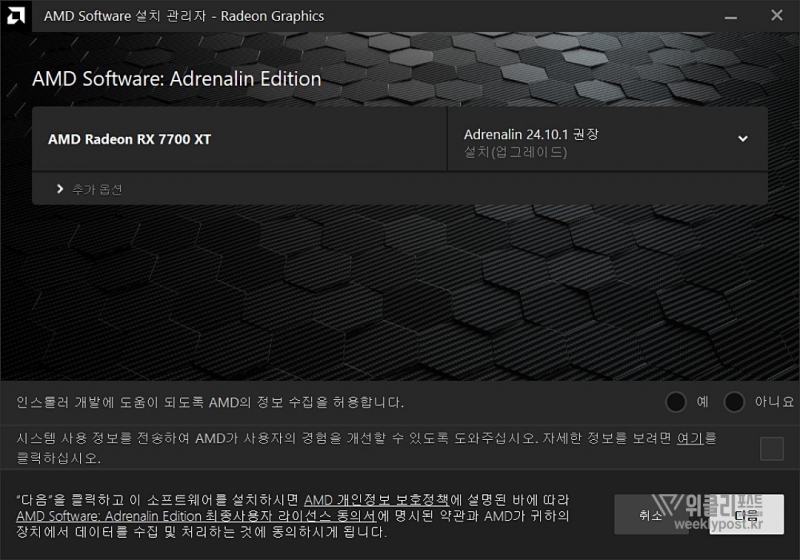Screen dimensions: 800x560
Task: Click the 예 label text
Action: 703,402
